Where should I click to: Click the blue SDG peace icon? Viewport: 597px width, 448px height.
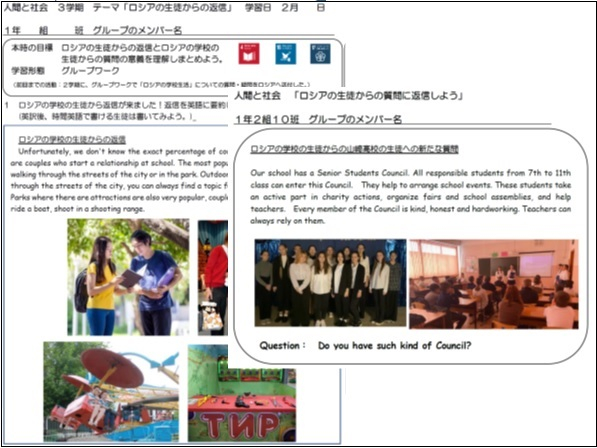(x=286, y=54)
